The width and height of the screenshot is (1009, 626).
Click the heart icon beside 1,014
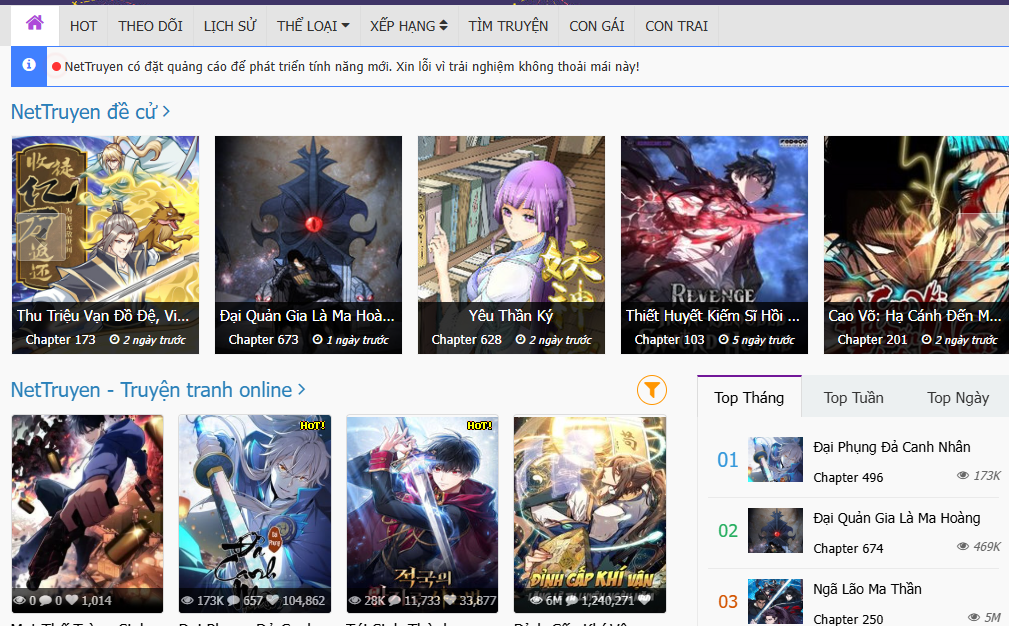click(x=71, y=600)
